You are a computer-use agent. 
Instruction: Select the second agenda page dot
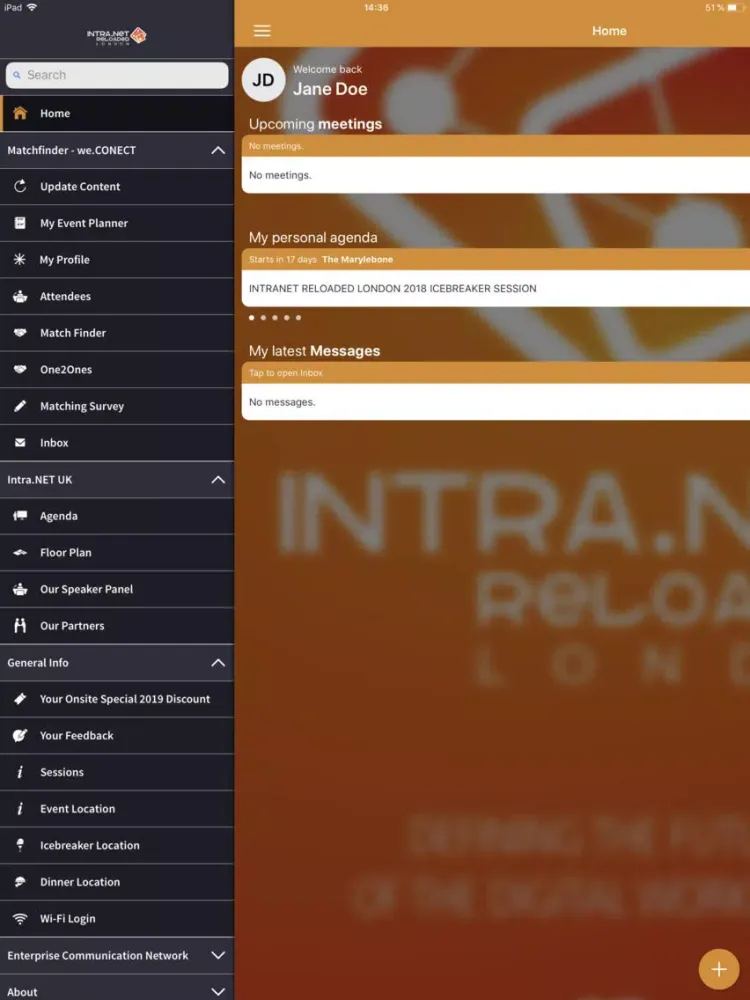tap(263, 318)
